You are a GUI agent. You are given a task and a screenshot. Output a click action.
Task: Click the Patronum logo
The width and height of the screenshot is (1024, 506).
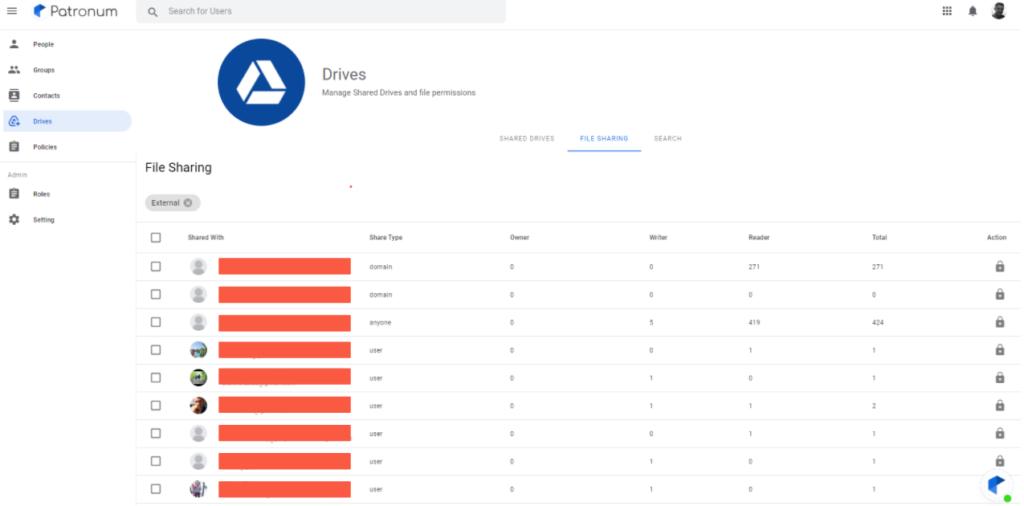tap(76, 11)
